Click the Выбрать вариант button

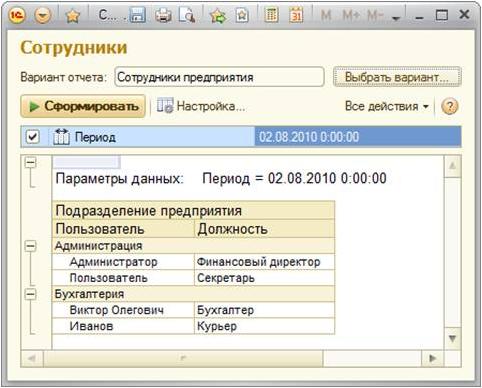click(397, 77)
